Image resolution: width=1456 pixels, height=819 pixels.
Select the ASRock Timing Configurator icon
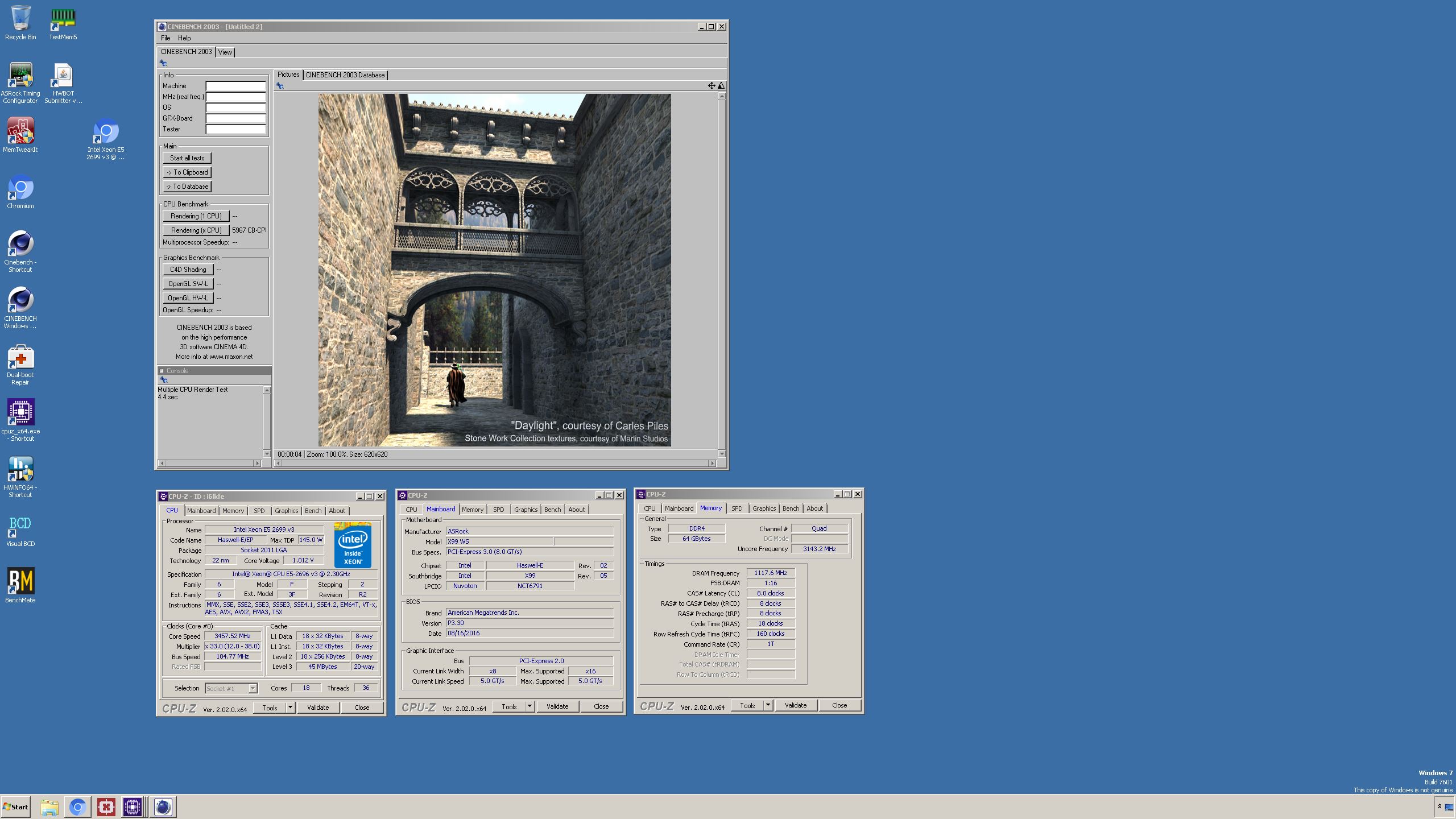pos(20,83)
